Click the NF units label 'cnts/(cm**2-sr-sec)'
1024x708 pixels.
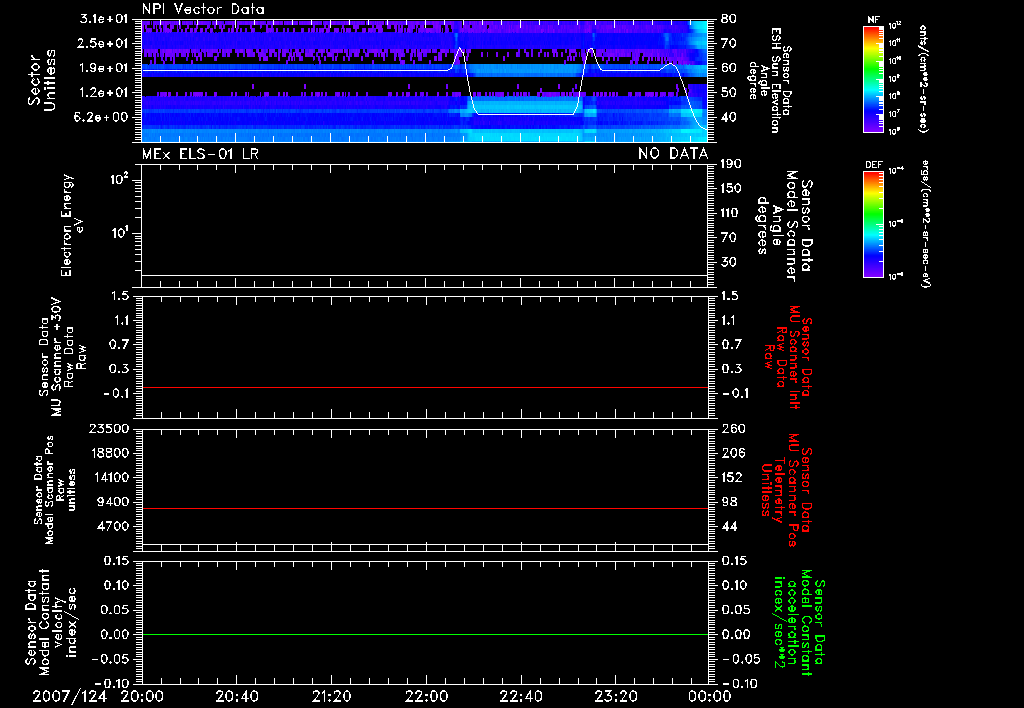coord(923,78)
